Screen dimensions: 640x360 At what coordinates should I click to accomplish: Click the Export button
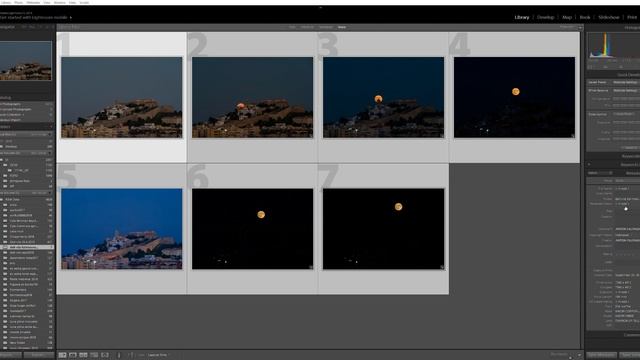(x=38, y=356)
